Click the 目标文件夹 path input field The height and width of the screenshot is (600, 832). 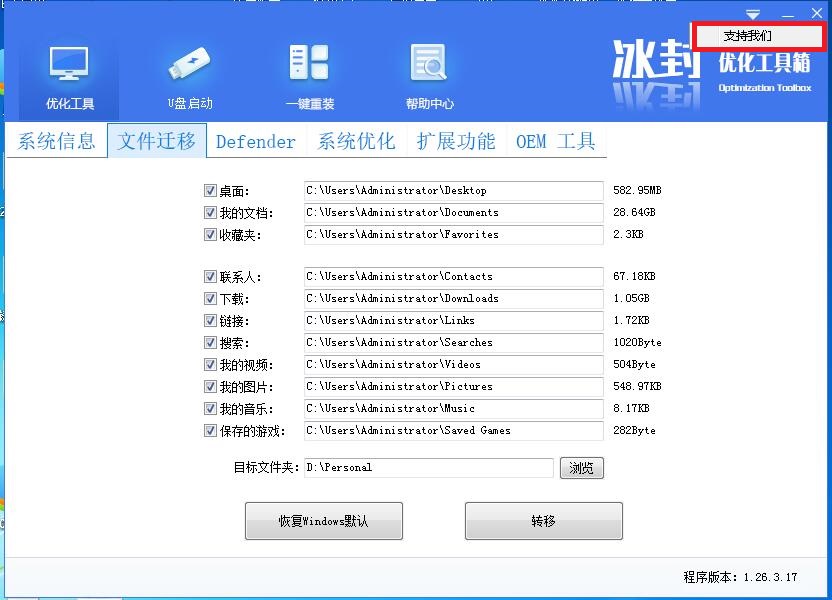pyautogui.click(x=428, y=468)
